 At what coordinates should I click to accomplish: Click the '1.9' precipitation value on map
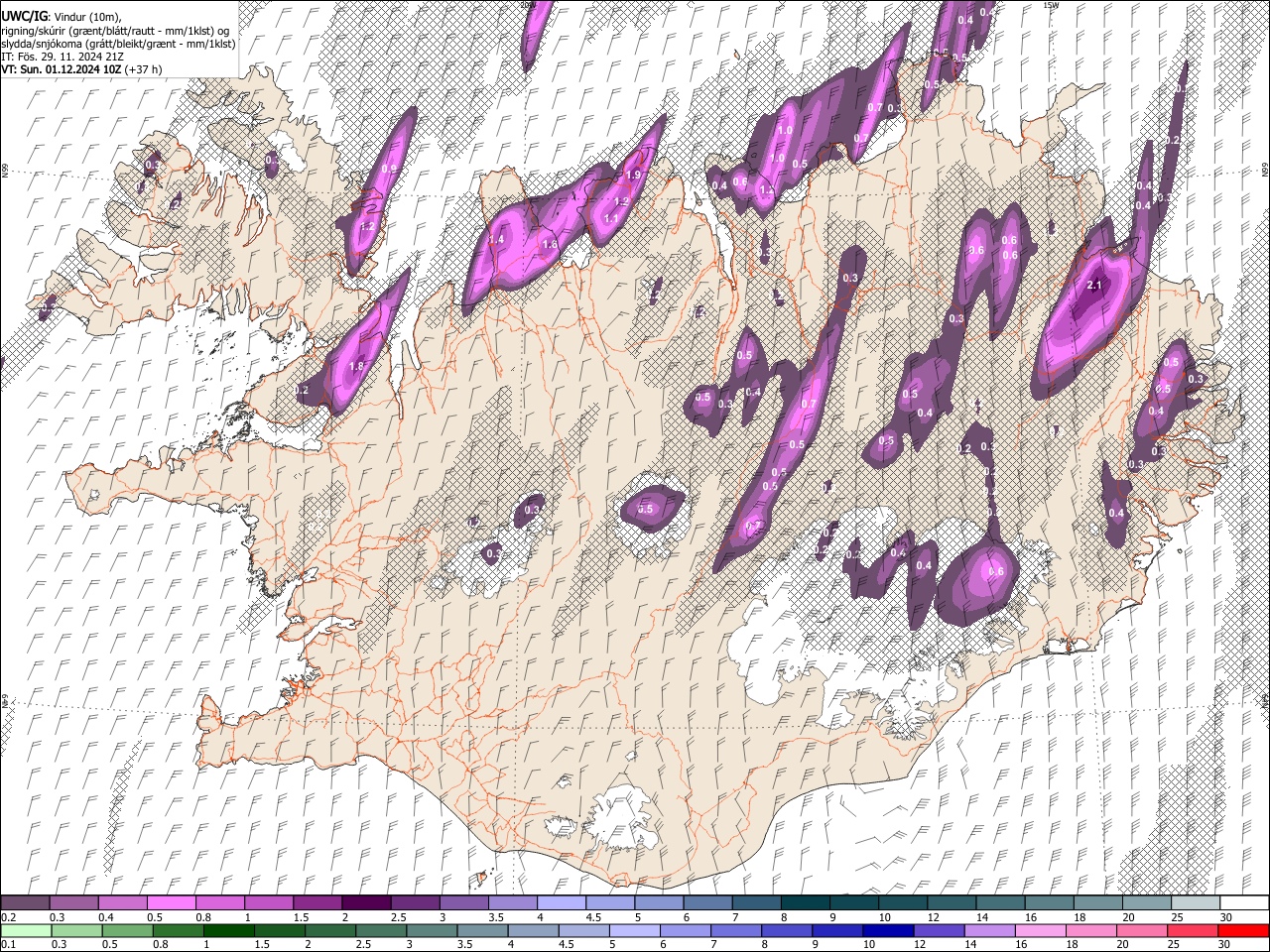pos(634,175)
